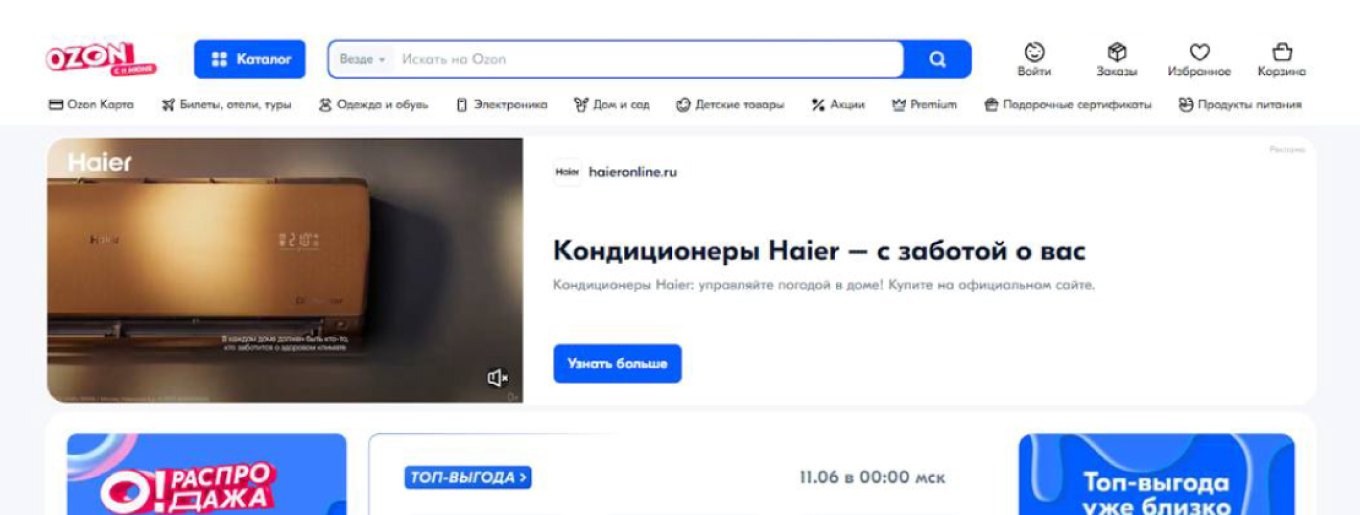The image size is (1360, 515).
Task: Open the Каталог button
Action: (250, 59)
